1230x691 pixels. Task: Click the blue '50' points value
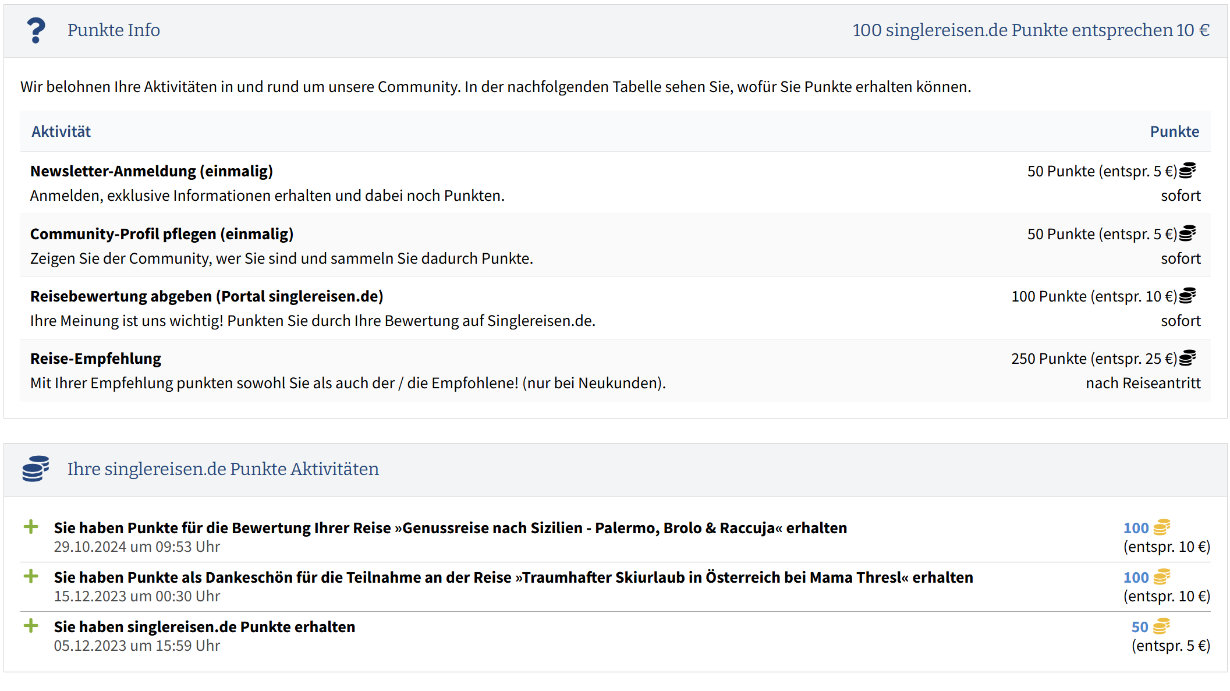click(x=1140, y=627)
